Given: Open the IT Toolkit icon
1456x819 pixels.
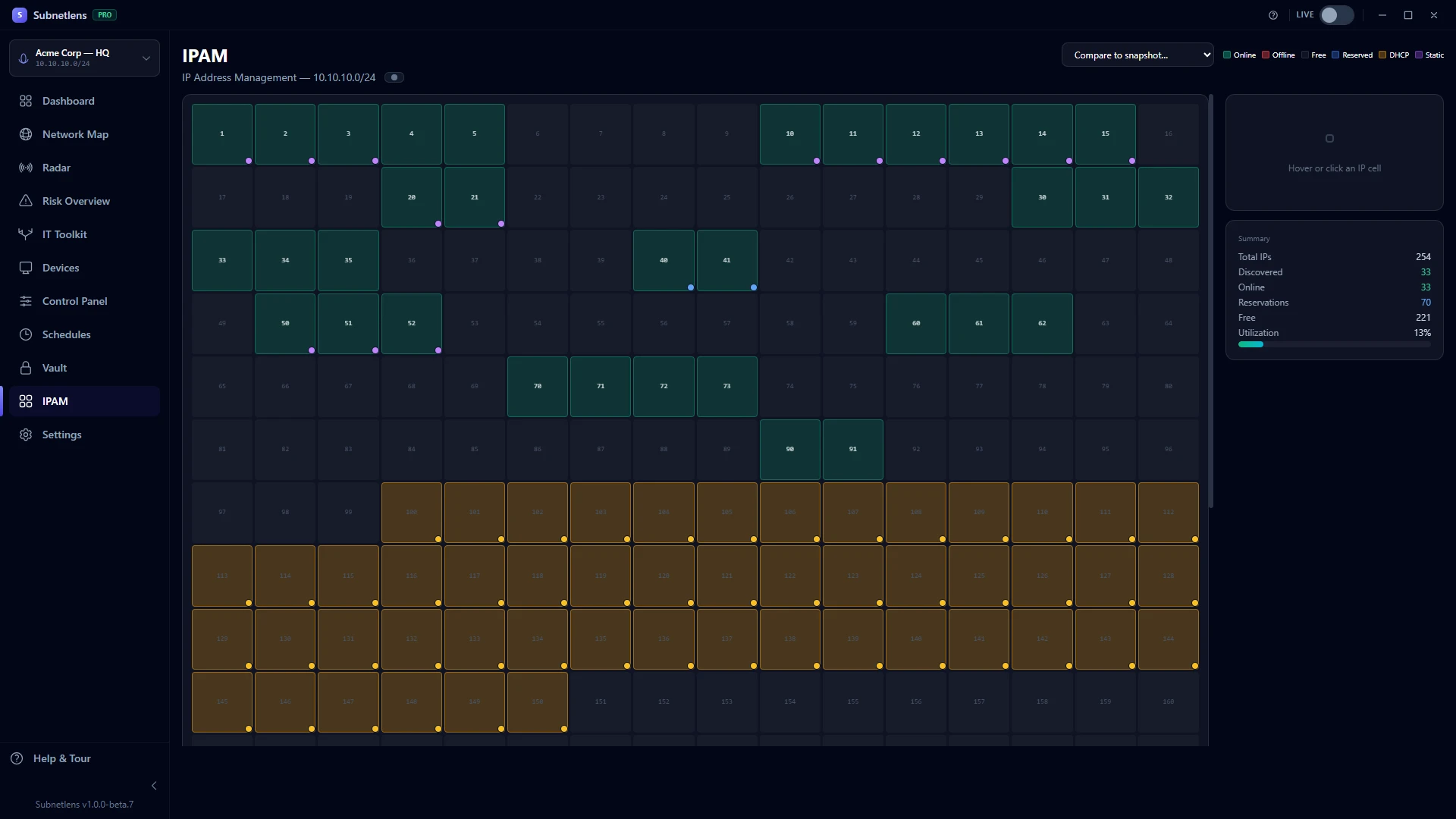Looking at the screenshot, I should pos(26,234).
